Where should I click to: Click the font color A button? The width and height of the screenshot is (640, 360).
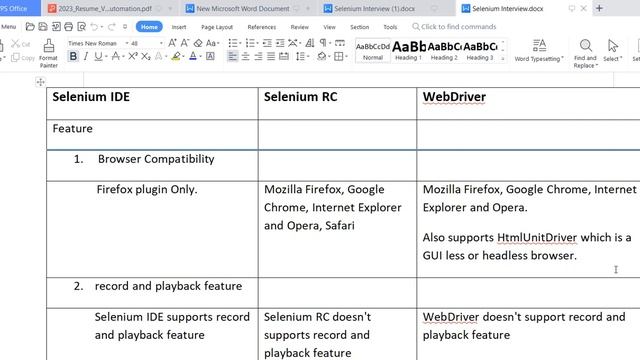pyautogui.click(x=193, y=56)
